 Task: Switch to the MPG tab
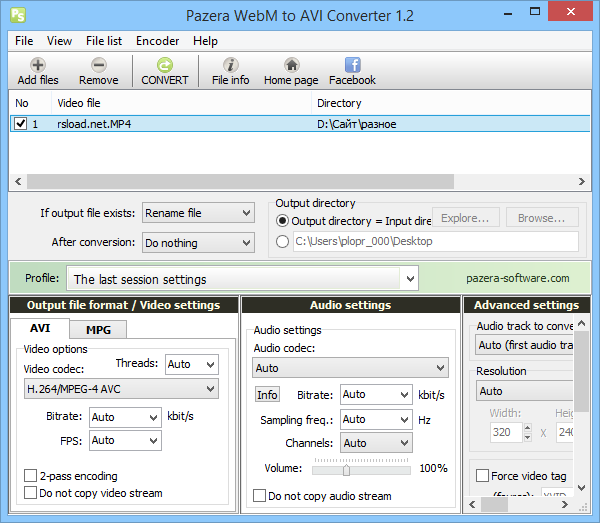[x=98, y=330]
